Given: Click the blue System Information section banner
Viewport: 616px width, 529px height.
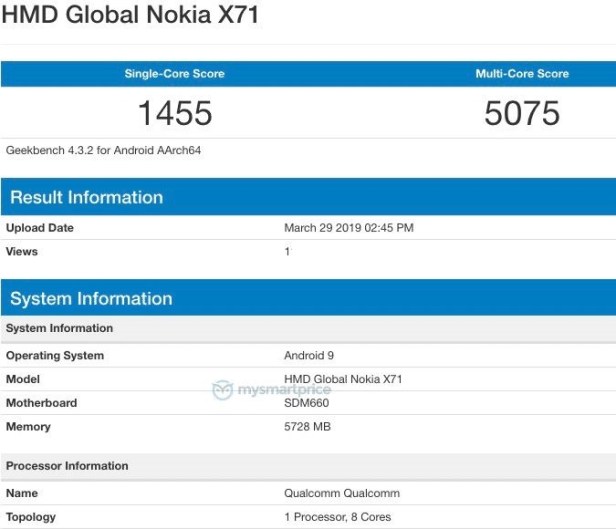Looking at the screenshot, I should (308, 297).
